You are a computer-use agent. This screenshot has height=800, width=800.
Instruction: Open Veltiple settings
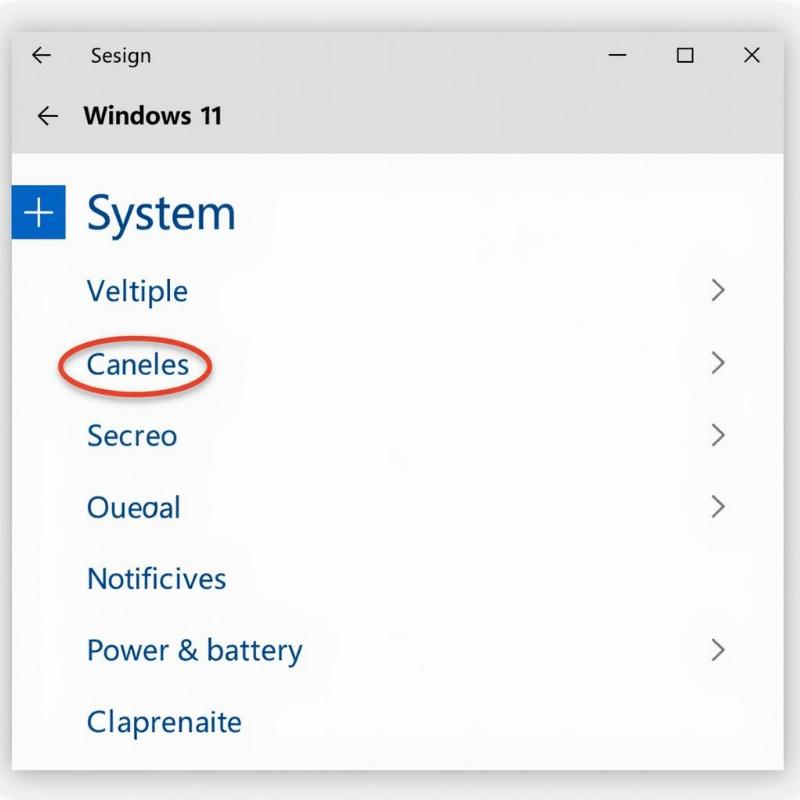tap(137, 290)
